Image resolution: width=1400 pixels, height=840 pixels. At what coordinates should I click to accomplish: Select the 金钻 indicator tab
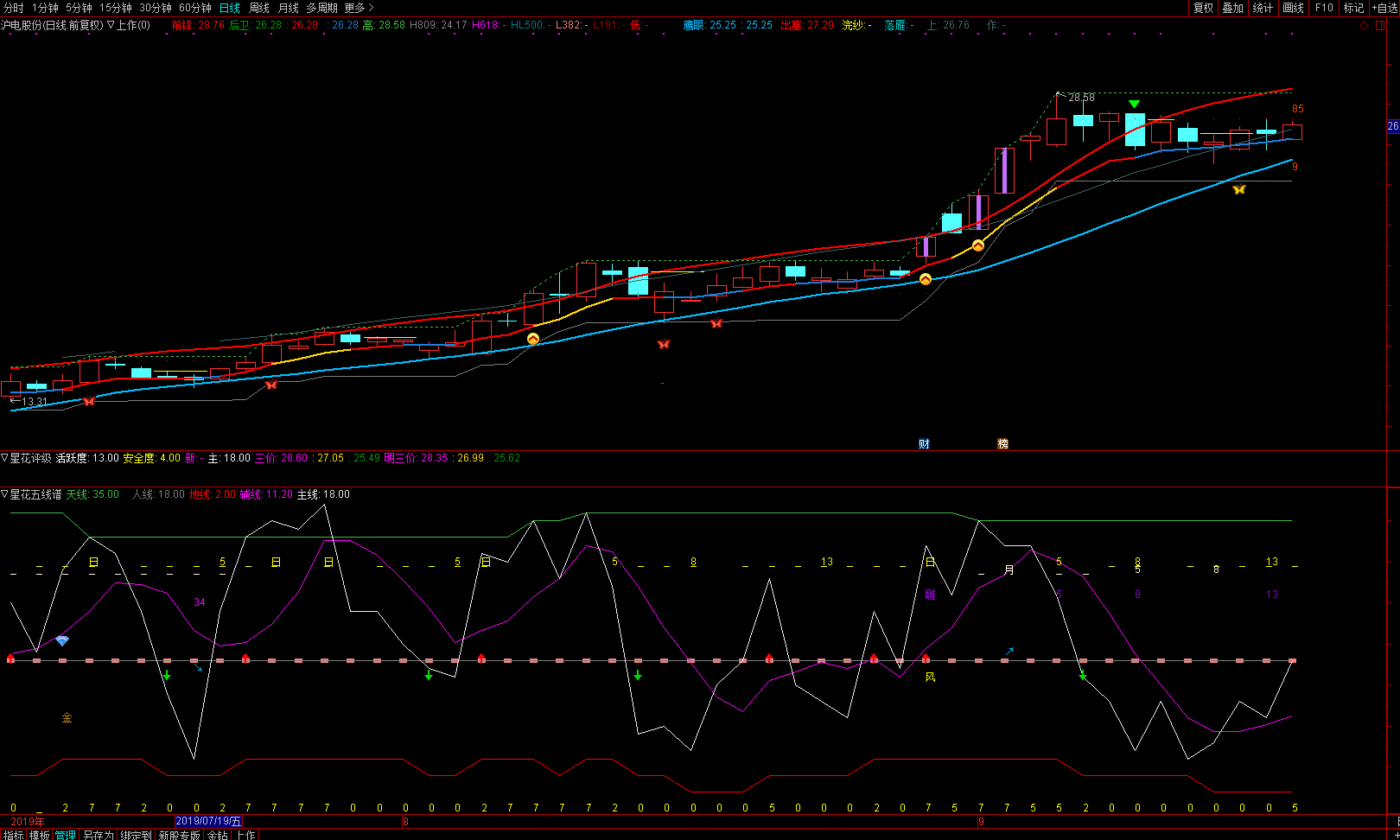pos(218,835)
